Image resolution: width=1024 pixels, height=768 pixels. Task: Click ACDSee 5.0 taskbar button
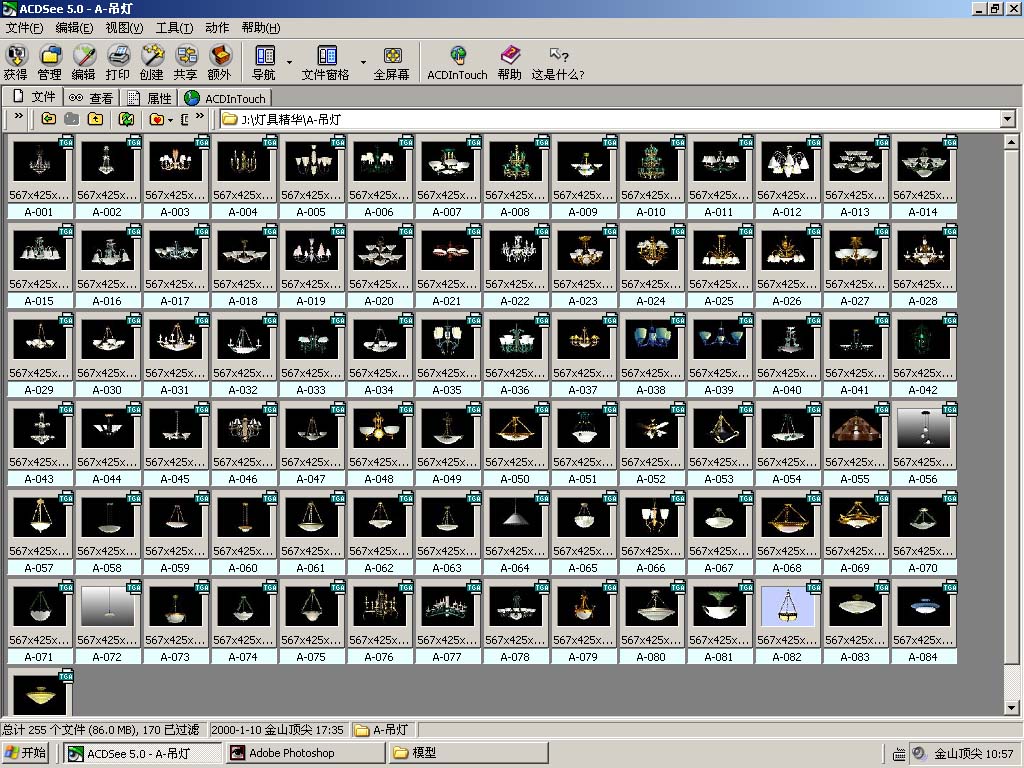pos(143,752)
